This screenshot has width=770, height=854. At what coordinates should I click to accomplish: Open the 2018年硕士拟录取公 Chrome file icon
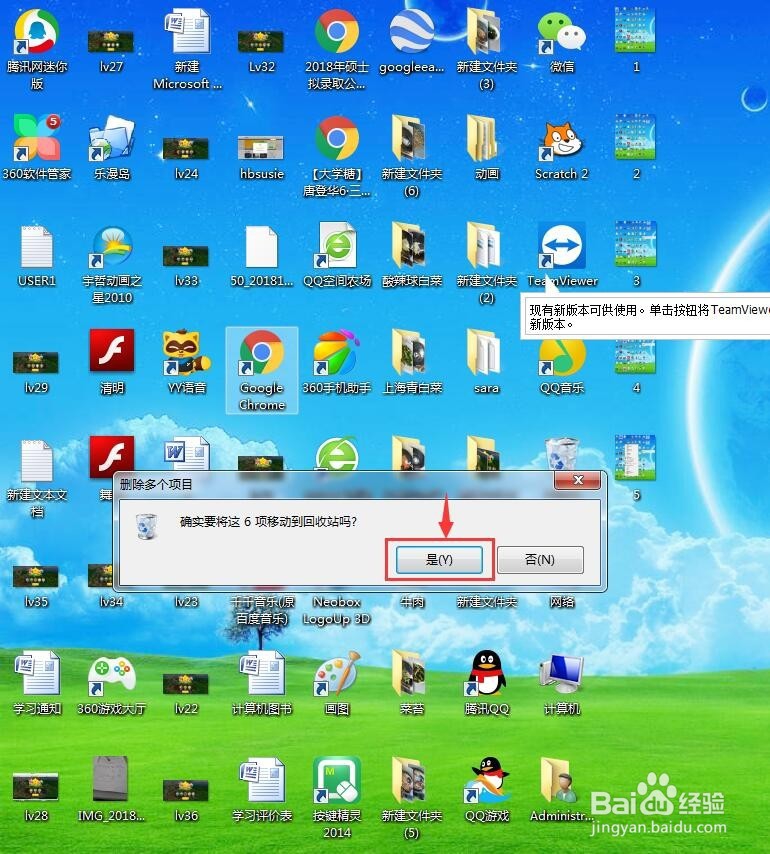point(337,32)
